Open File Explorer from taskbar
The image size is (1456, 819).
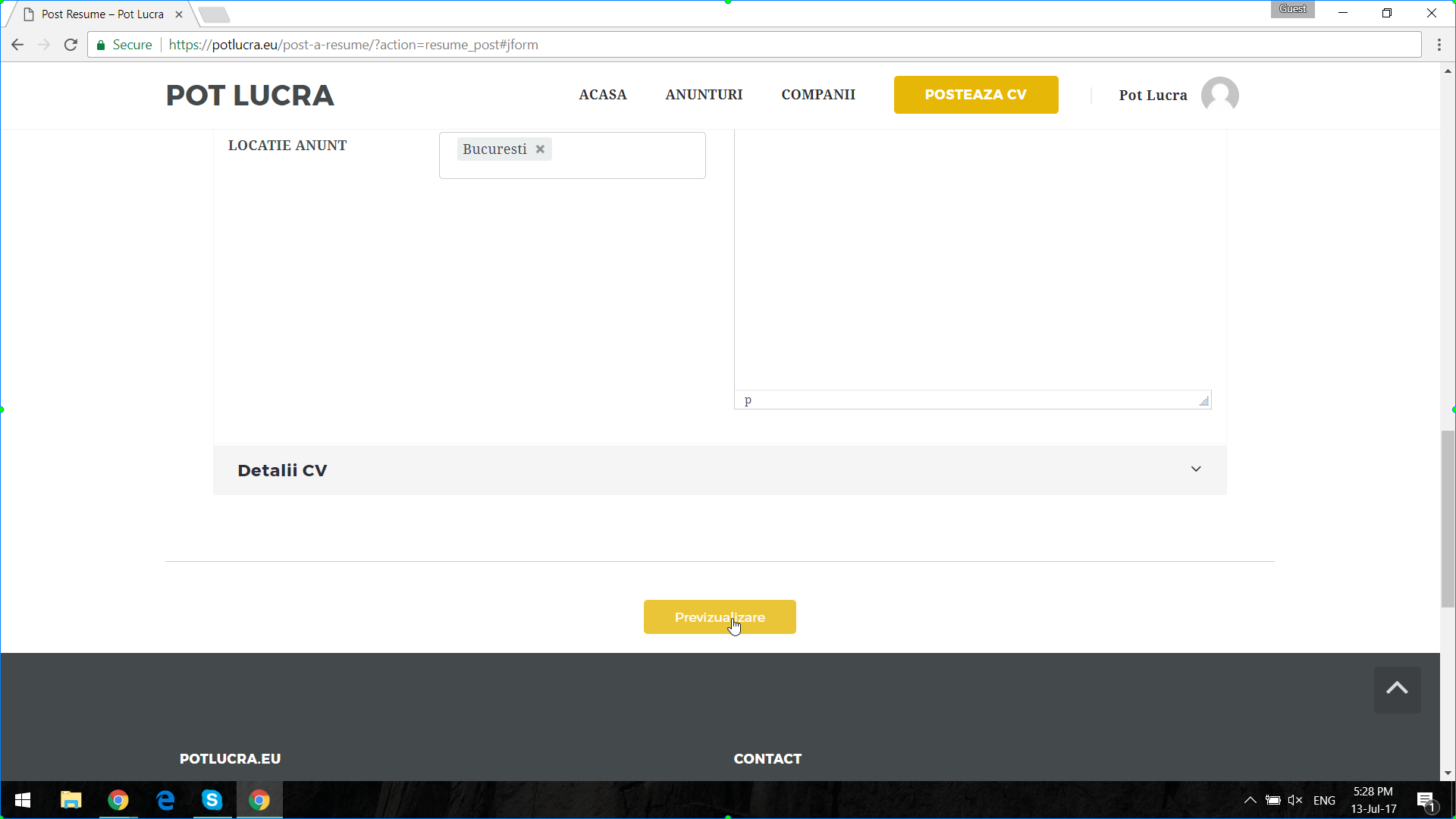pos(71,800)
